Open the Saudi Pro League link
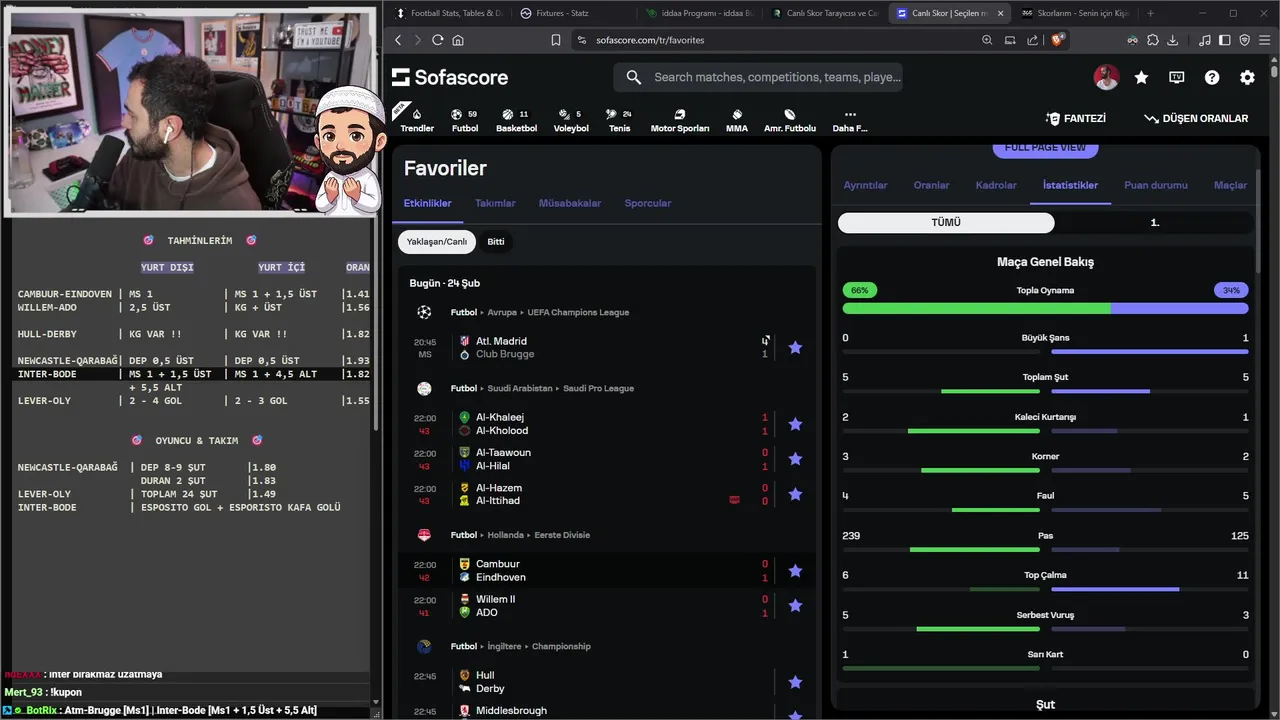Screen dimensions: 1280x720 pos(598,389)
